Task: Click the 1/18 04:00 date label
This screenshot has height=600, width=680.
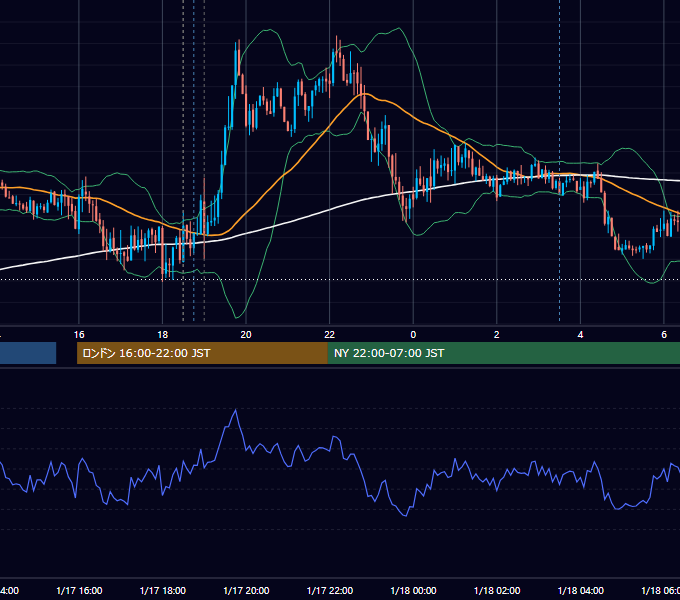Action: click(580, 590)
